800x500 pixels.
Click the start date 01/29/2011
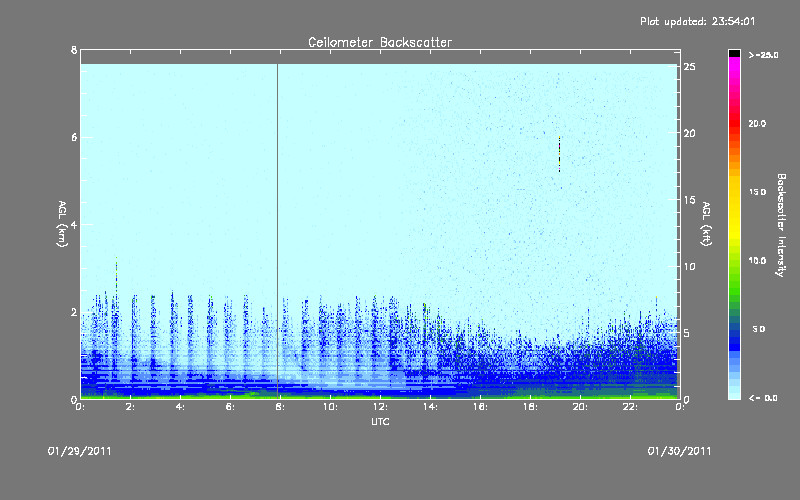(x=80, y=451)
